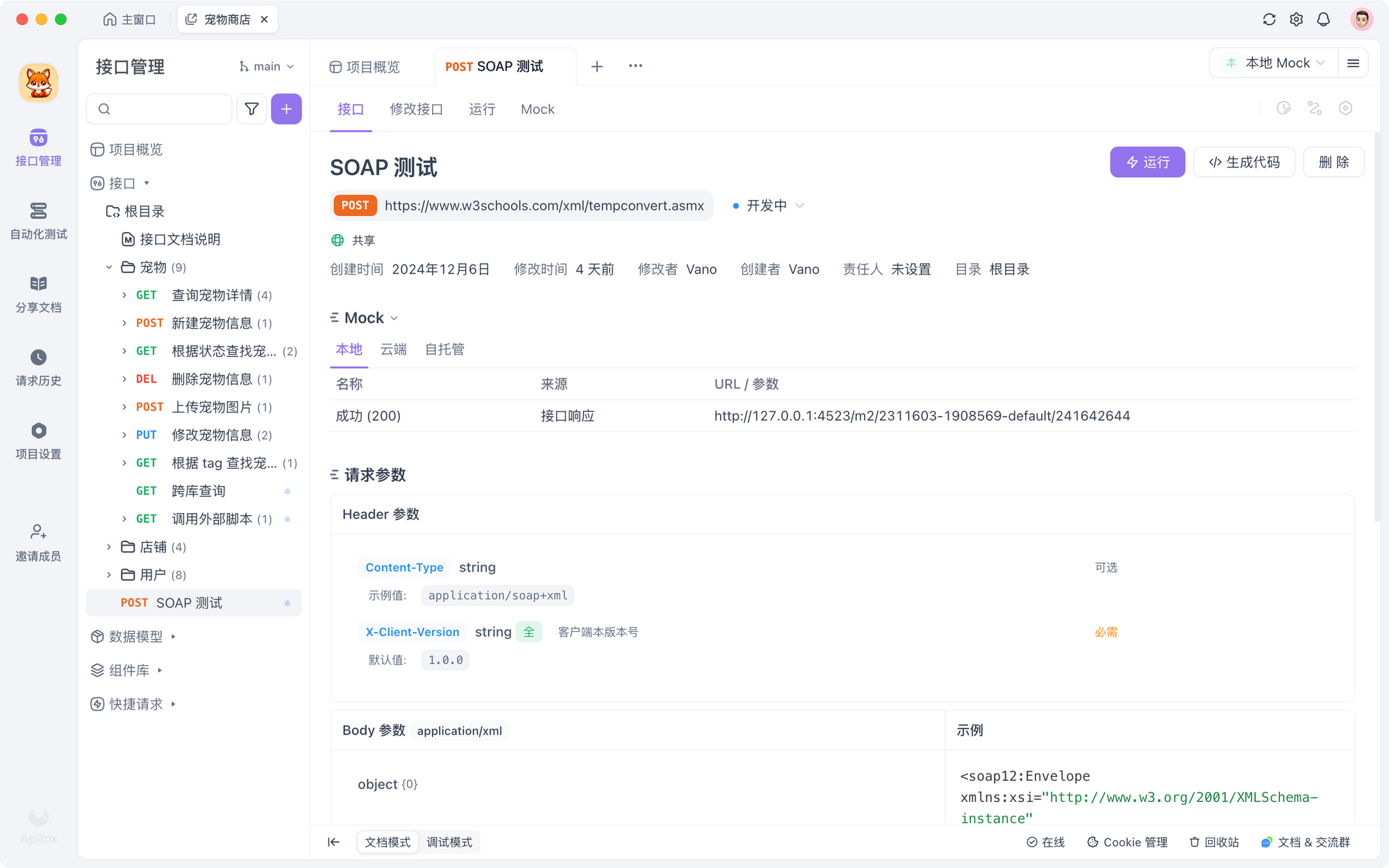Screen dimensions: 1389x868
Task: Click the 删除 button
Action: click(1333, 162)
